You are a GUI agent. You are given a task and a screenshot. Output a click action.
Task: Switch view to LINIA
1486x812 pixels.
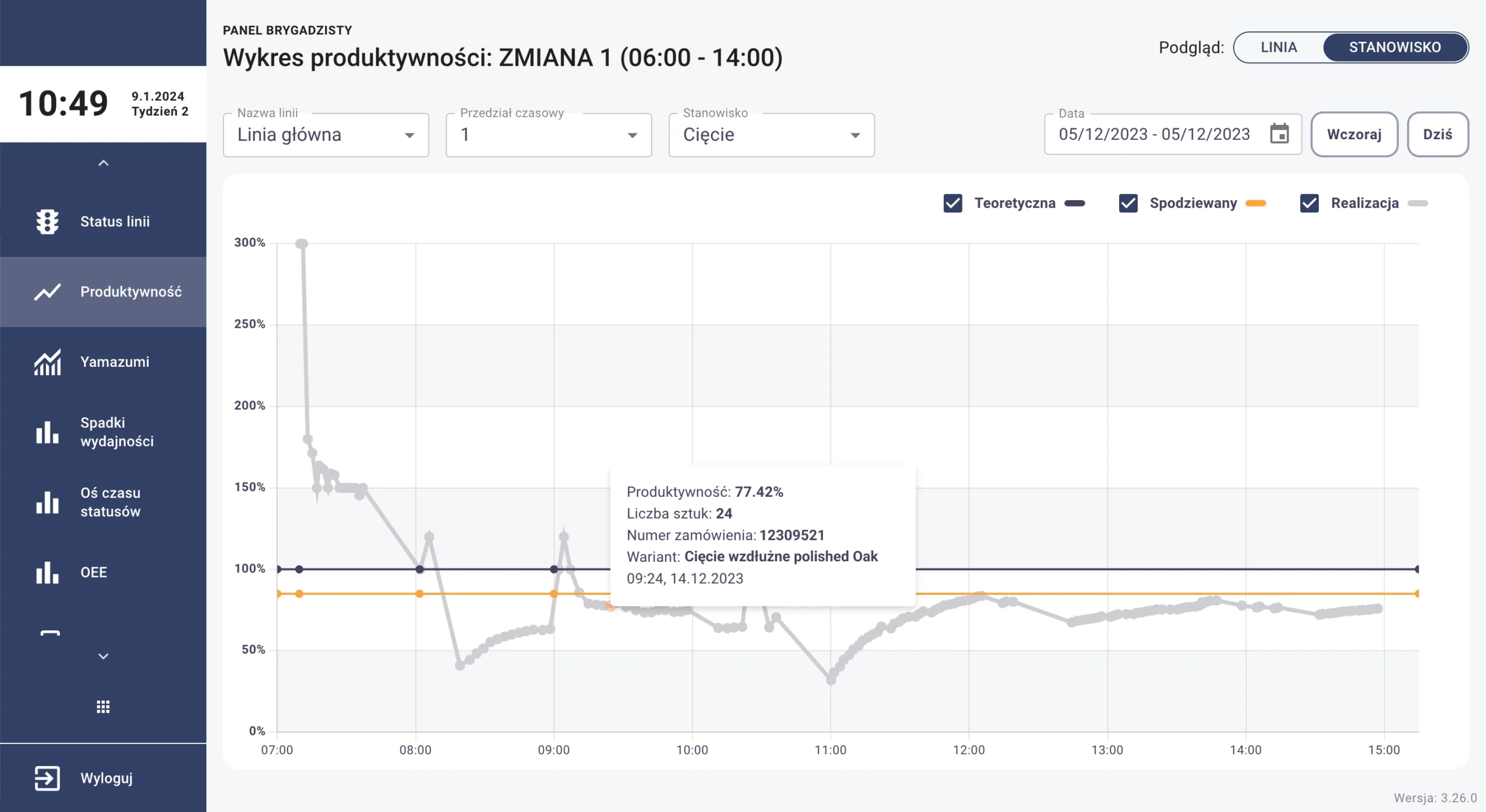click(1279, 47)
